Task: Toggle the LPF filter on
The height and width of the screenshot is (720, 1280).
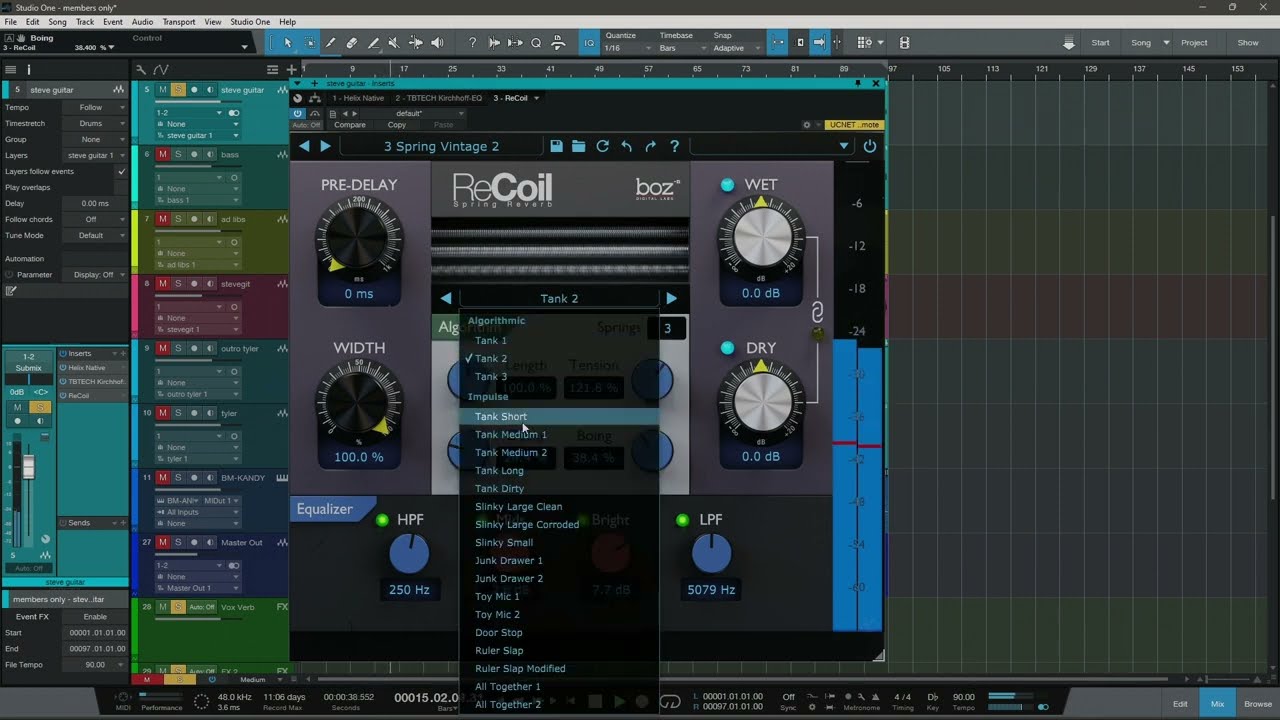Action: pyautogui.click(x=683, y=520)
